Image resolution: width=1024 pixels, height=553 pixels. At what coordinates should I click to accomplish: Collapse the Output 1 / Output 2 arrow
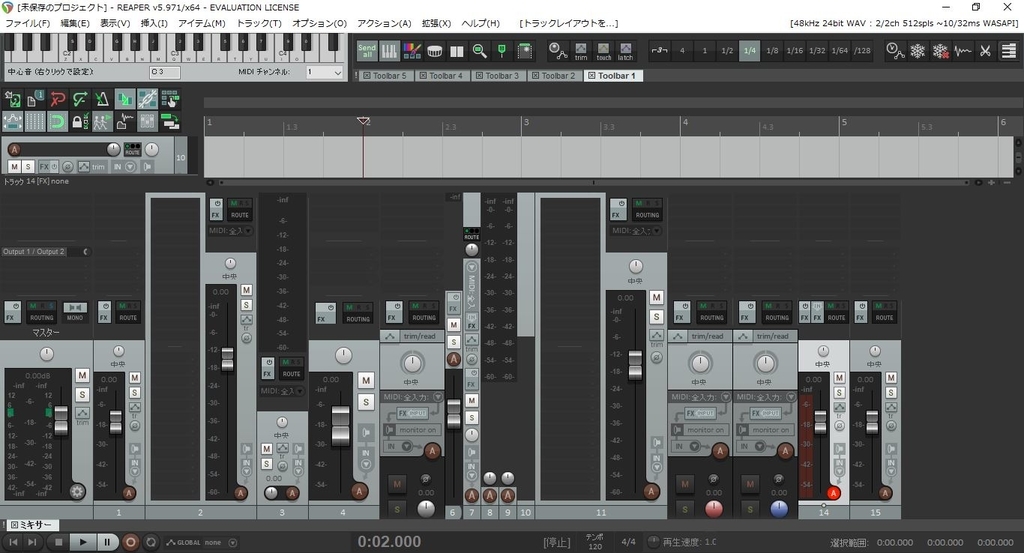click(x=85, y=251)
